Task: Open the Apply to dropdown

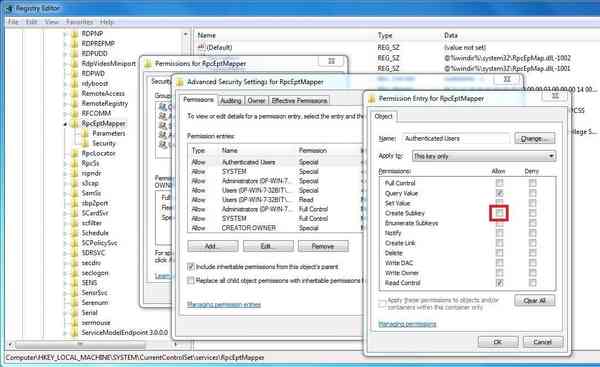Action: (x=484, y=156)
